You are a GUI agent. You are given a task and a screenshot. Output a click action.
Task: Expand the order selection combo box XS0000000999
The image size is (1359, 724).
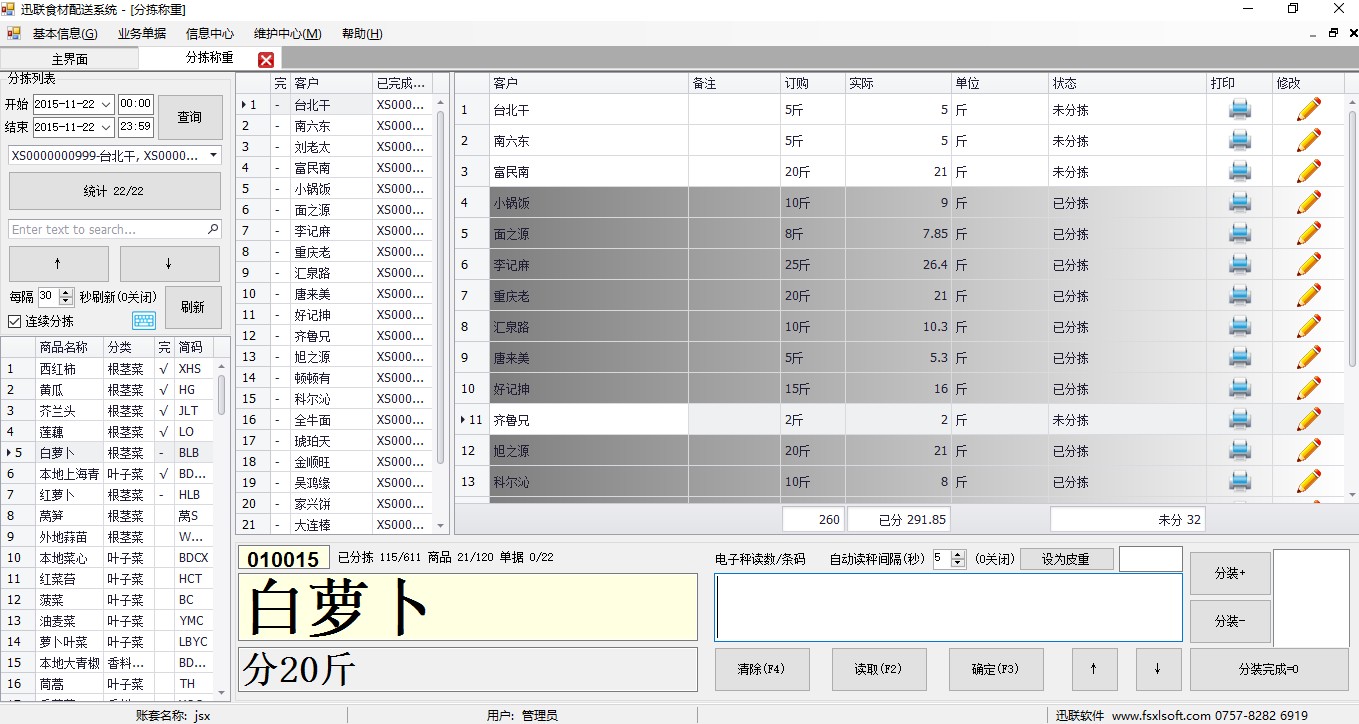coord(214,156)
